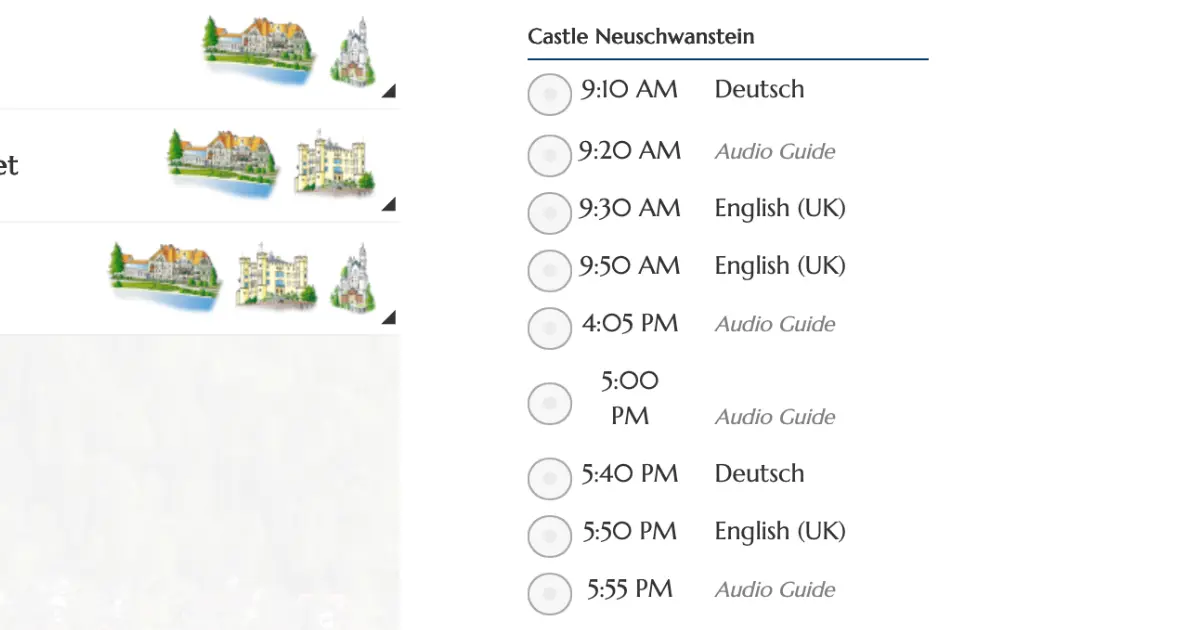Expand the second ticket row's corner arrow

click(x=389, y=204)
